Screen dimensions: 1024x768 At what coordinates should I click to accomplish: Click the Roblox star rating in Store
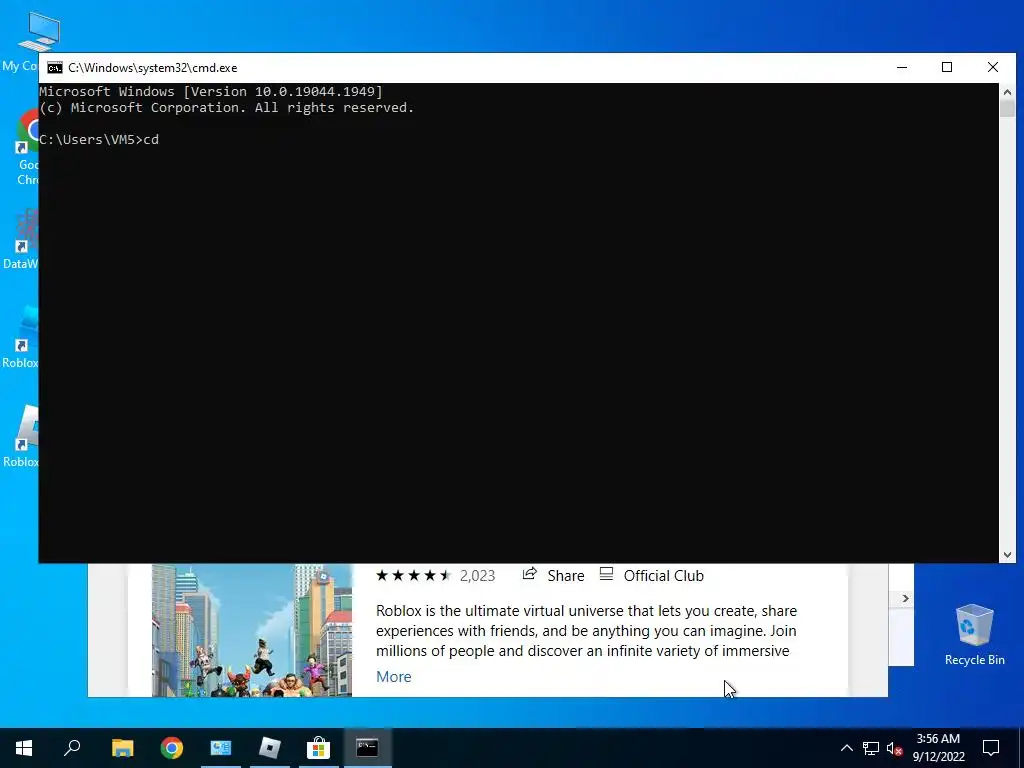[x=413, y=575]
